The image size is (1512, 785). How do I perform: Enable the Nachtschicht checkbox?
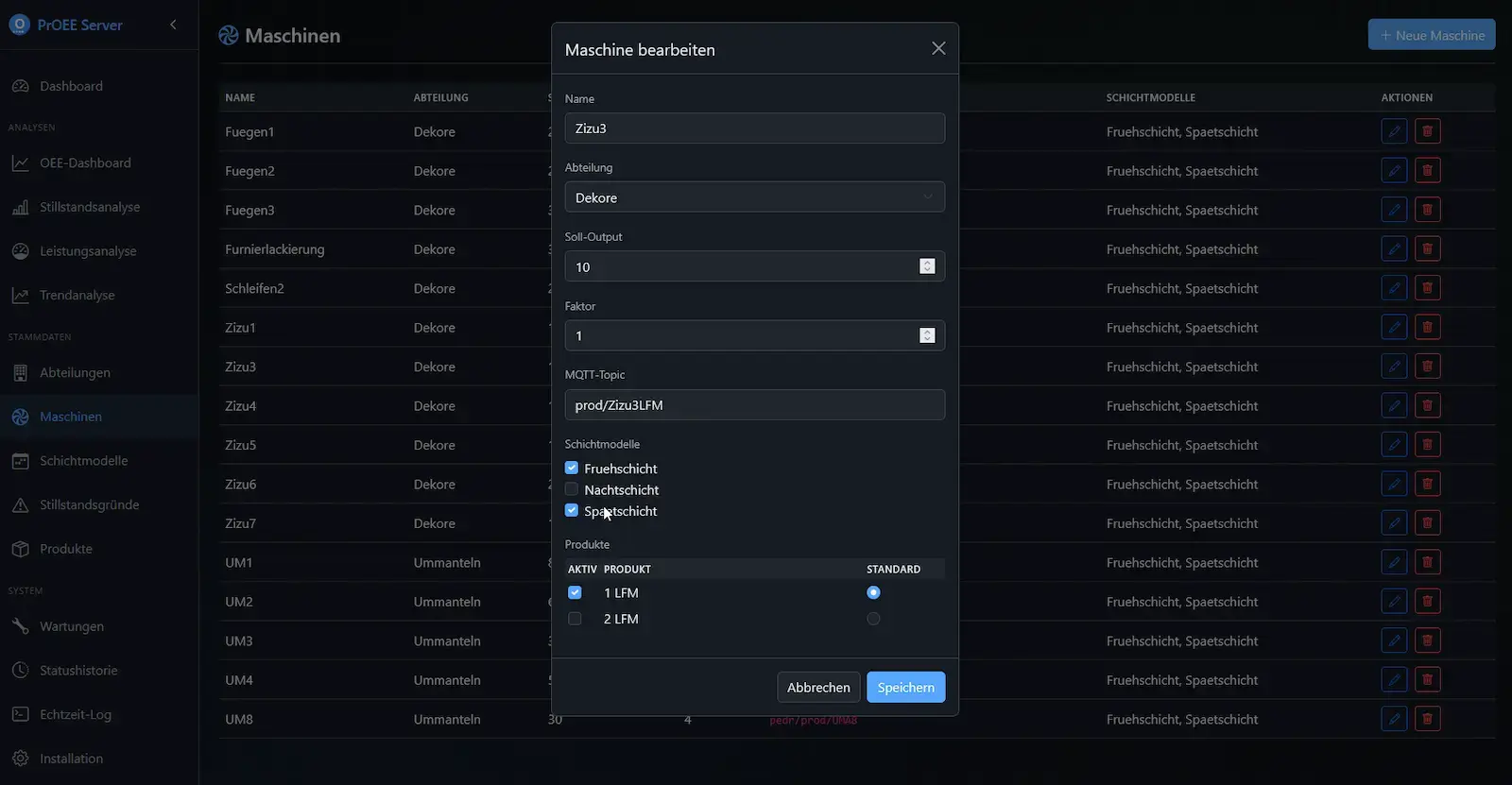pyautogui.click(x=572, y=489)
